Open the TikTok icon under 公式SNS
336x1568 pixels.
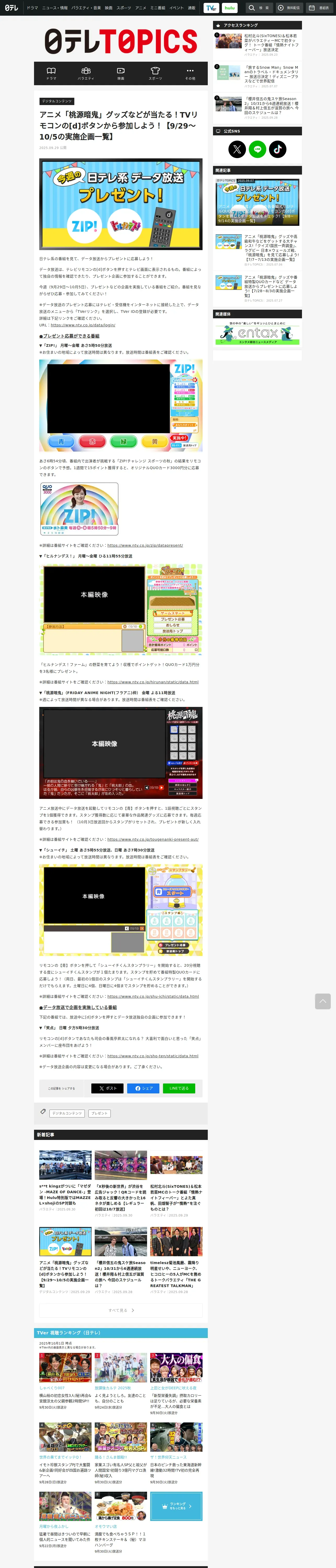[x=277, y=149]
